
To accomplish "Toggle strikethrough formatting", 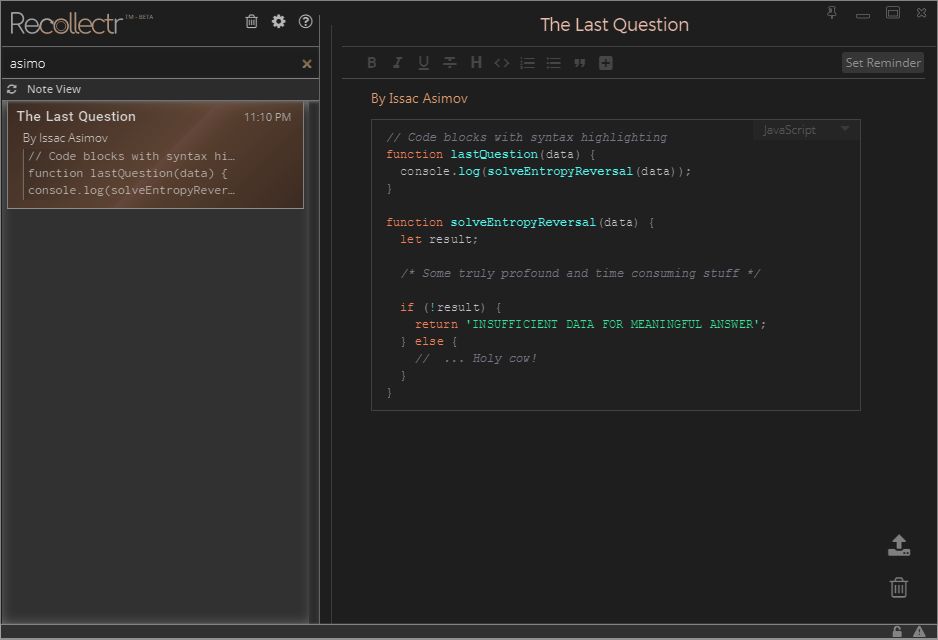I will click(450, 63).
